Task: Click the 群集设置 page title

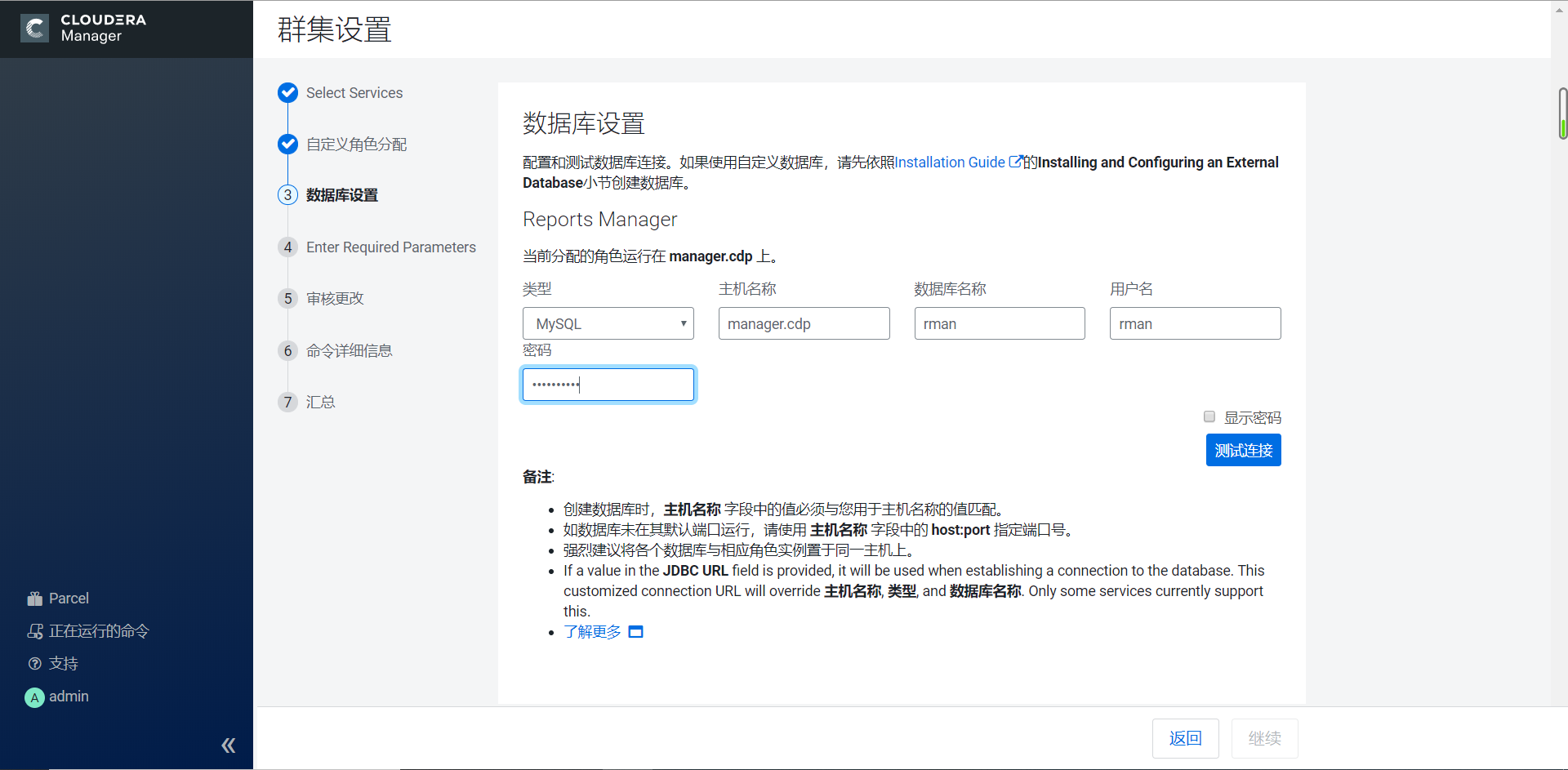Action: click(x=335, y=29)
